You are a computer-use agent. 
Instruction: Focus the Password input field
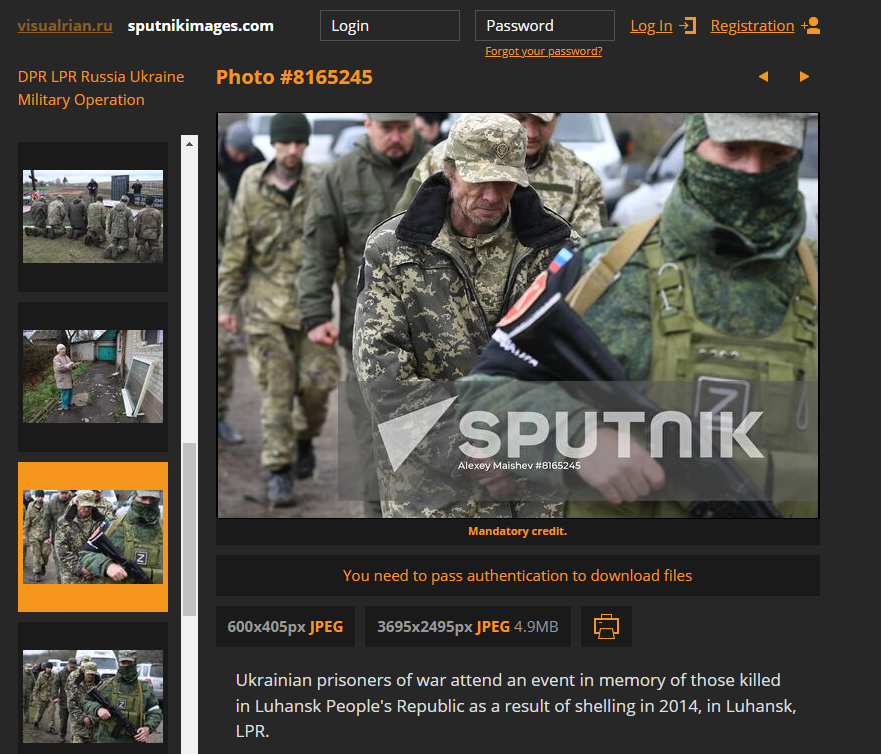545,26
